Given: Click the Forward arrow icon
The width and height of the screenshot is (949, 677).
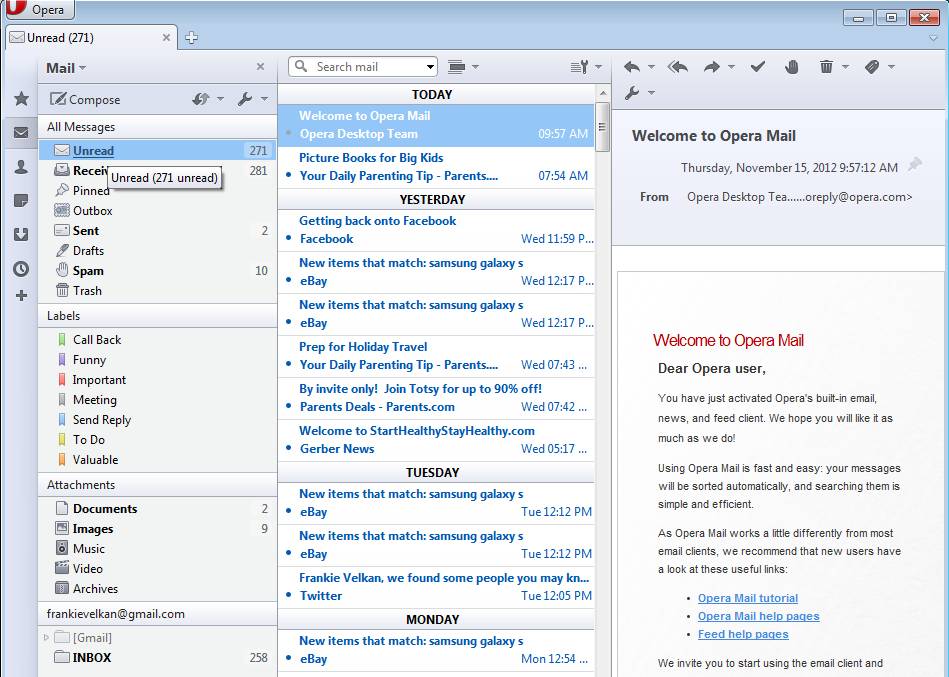Looking at the screenshot, I should coord(712,67).
